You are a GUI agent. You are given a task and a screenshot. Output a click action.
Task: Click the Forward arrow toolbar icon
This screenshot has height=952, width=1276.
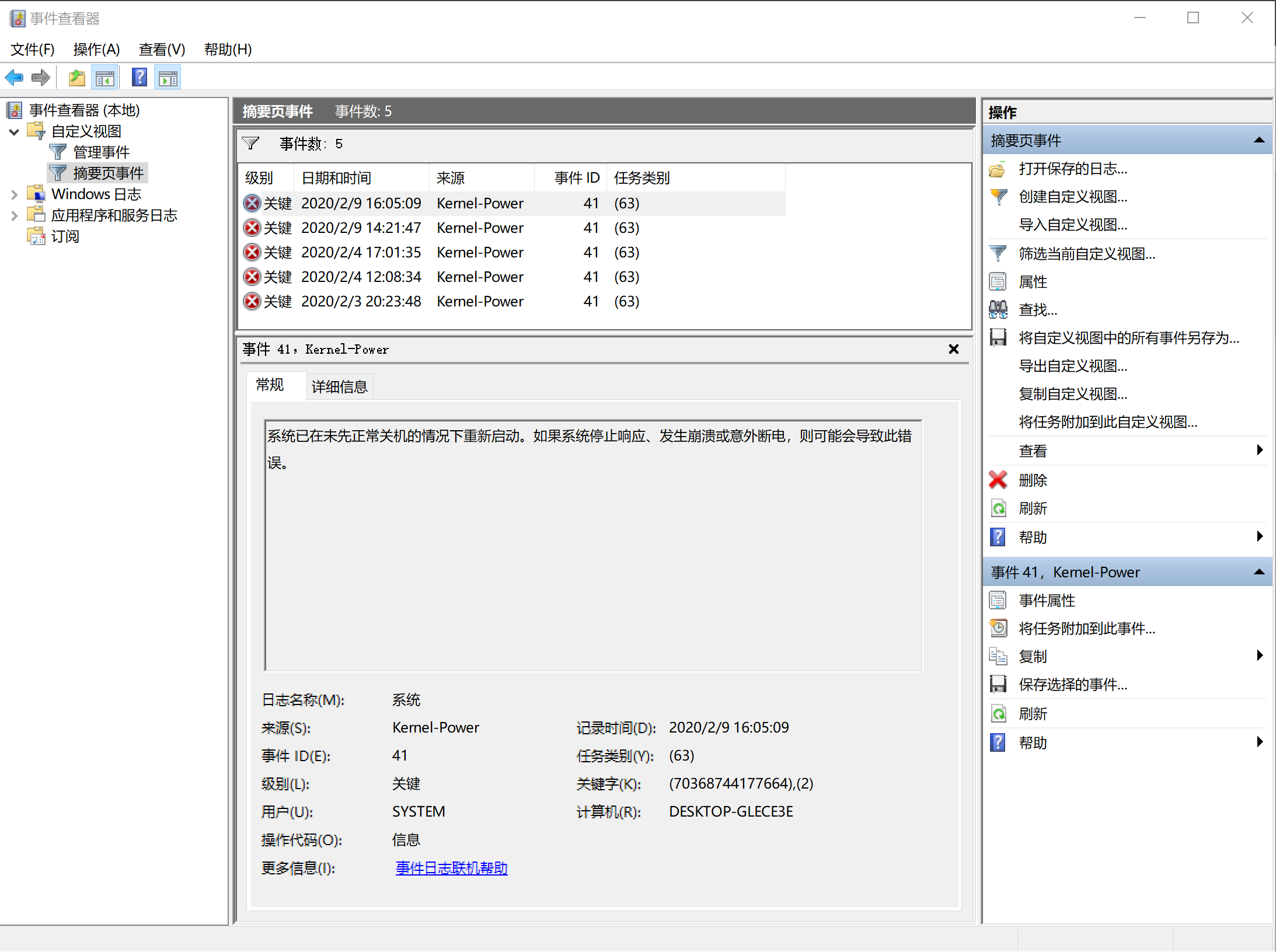(x=40, y=78)
